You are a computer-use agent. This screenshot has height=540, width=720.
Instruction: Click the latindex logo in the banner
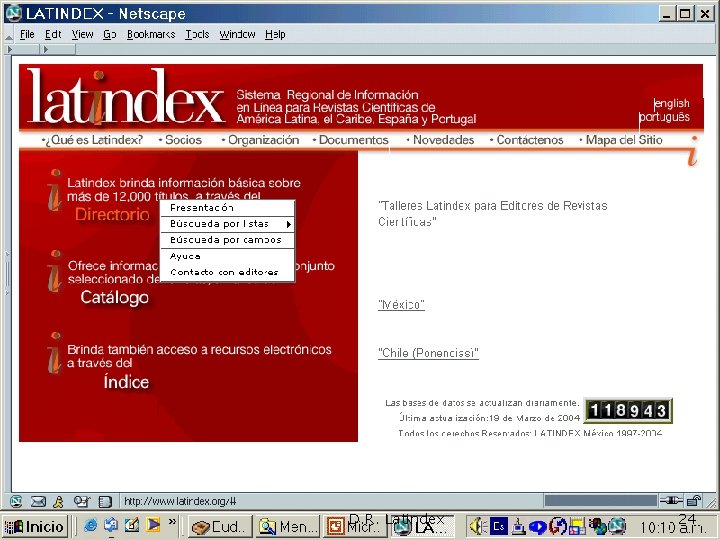126,97
